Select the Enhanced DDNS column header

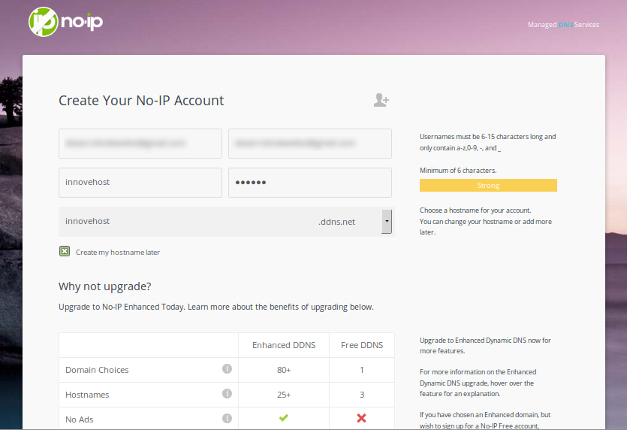tap(283, 345)
